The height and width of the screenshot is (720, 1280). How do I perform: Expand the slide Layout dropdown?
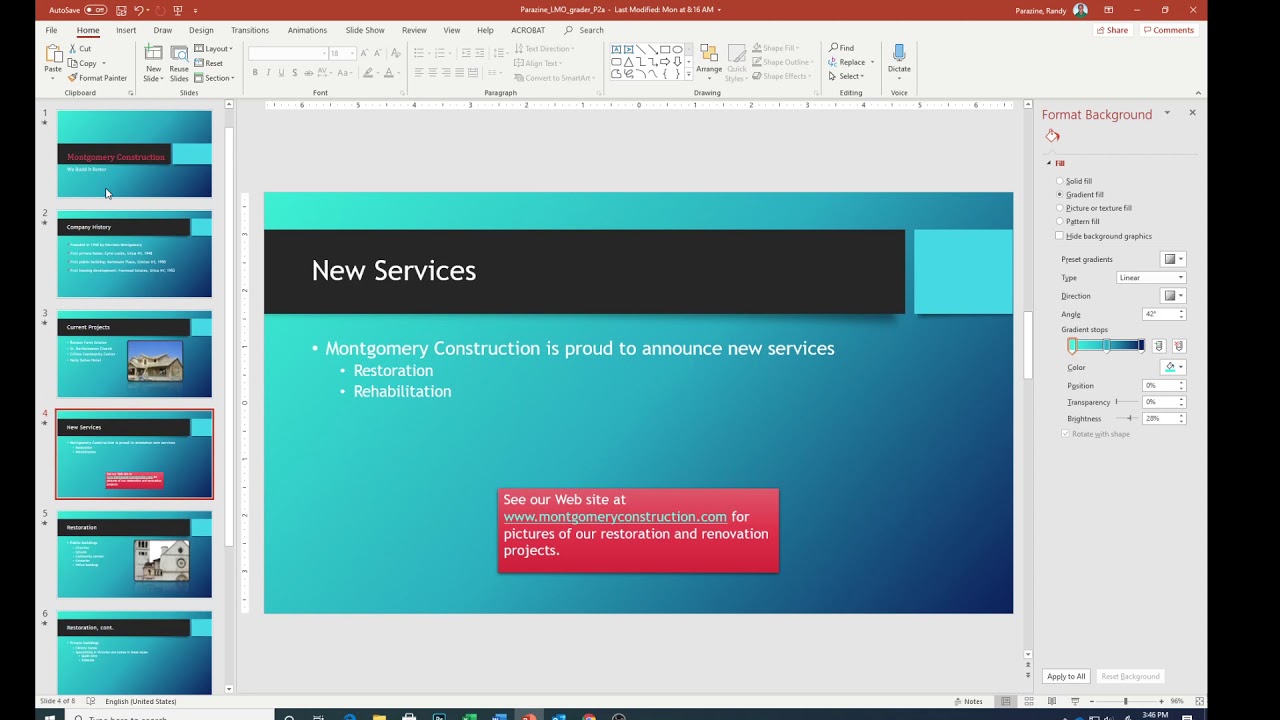214,48
